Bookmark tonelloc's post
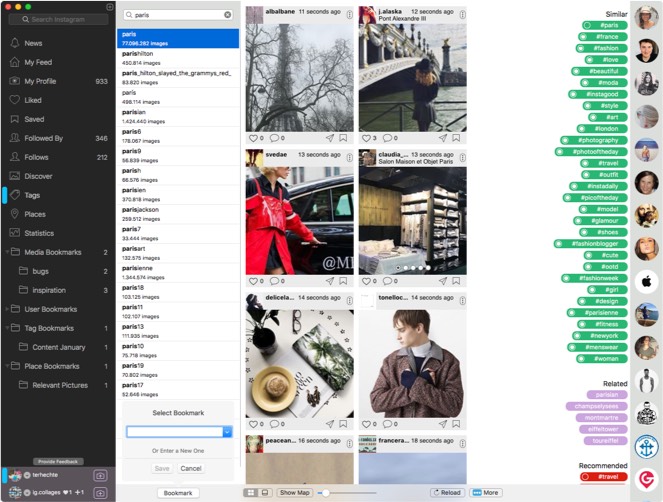The width and height of the screenshot is (663, 502). [x=456, y=424]
